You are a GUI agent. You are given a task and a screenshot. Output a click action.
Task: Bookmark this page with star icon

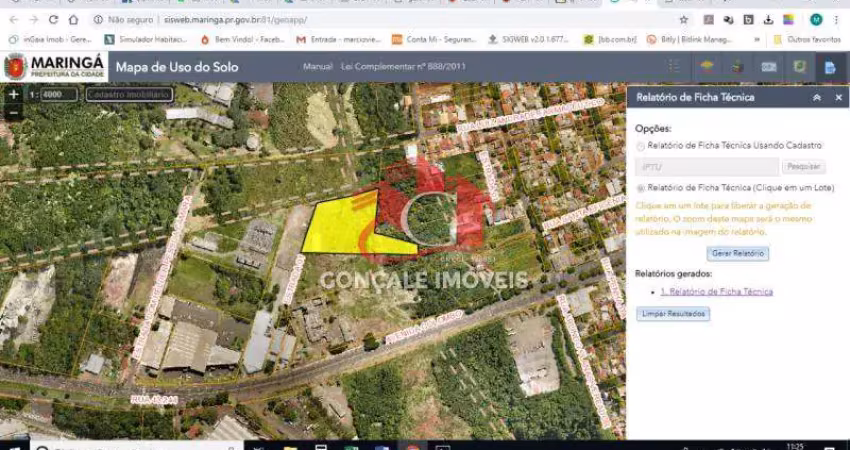pyautogui.click(x=684, y=20)
